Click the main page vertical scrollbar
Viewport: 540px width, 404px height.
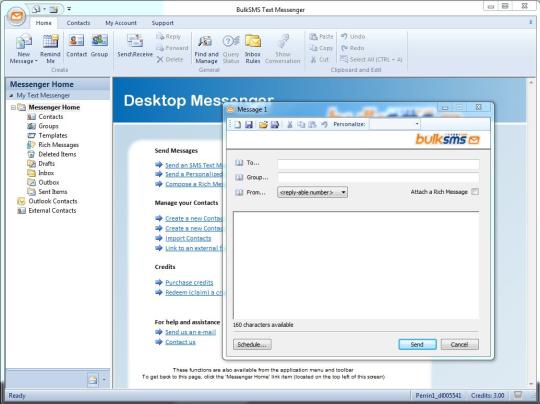click(x=530, y=232)
